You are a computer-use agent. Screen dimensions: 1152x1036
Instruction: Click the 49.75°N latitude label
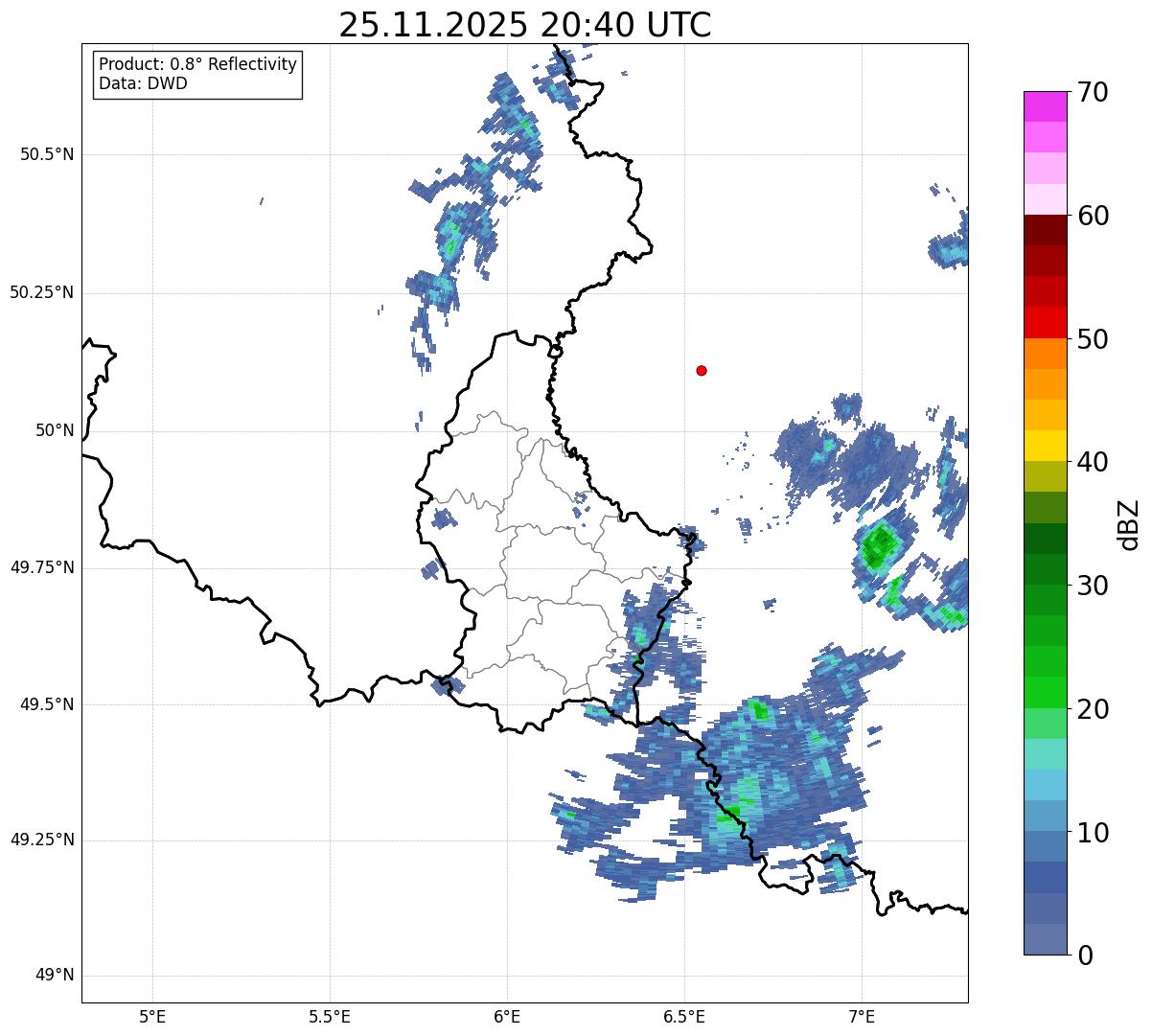click(41, 567)
